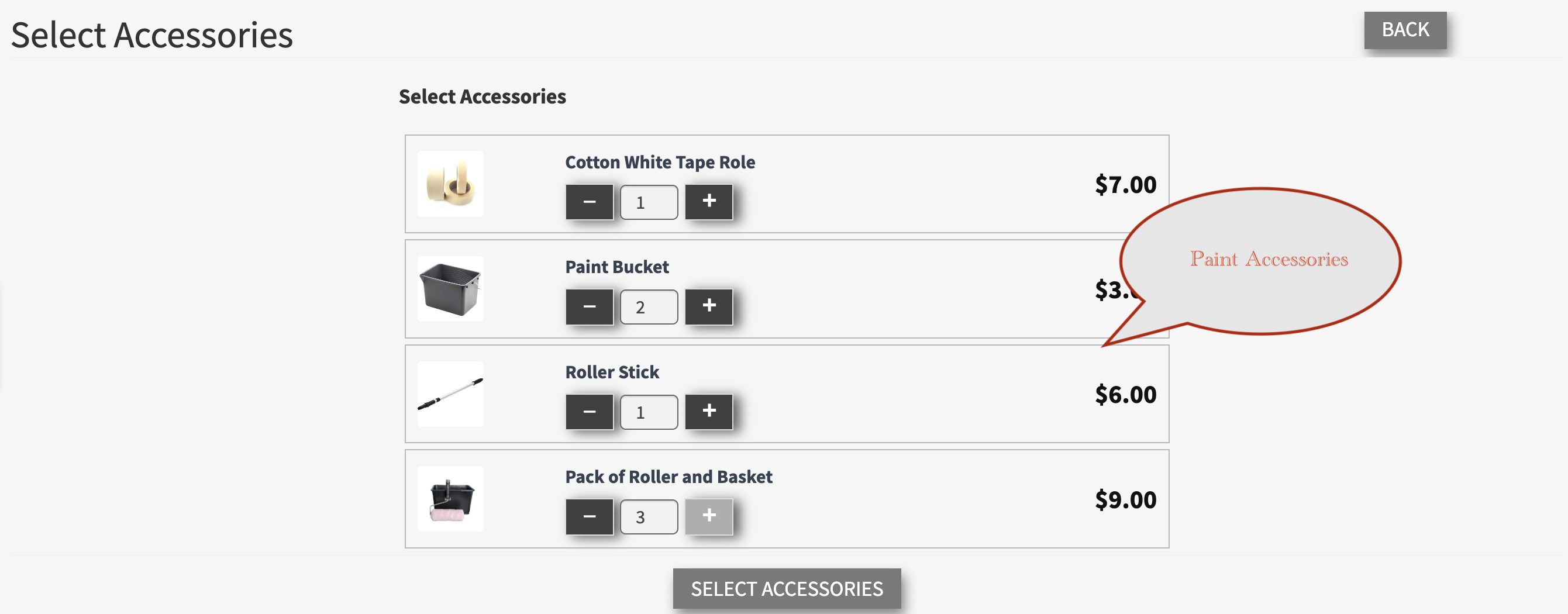Select the Roller Stick quantity input
Image resolution: width=1568 pixels, height=614 pixels.
pyautogui.click(x=648, y=412)
